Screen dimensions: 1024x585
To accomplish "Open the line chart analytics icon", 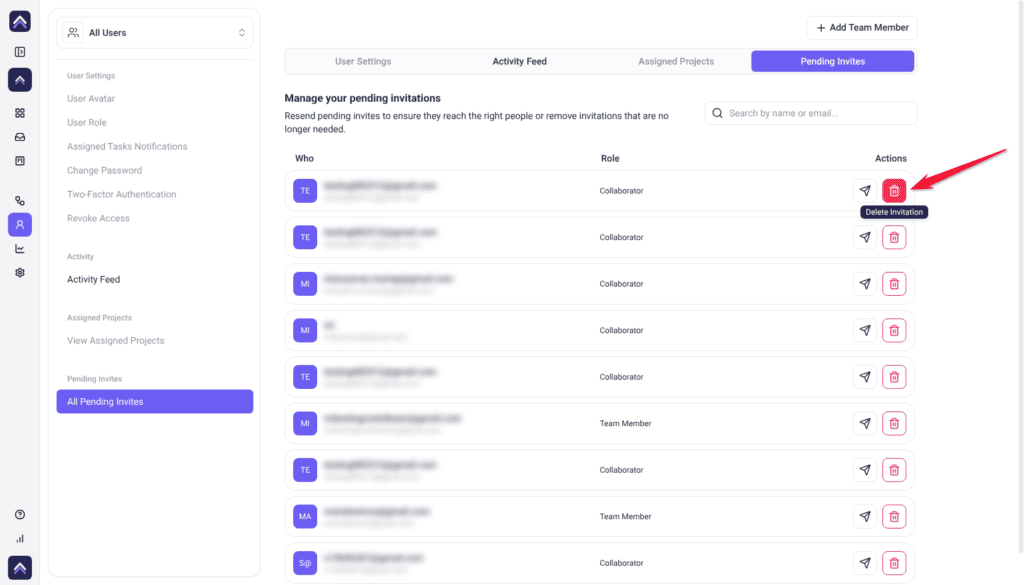I will (20, 249).
